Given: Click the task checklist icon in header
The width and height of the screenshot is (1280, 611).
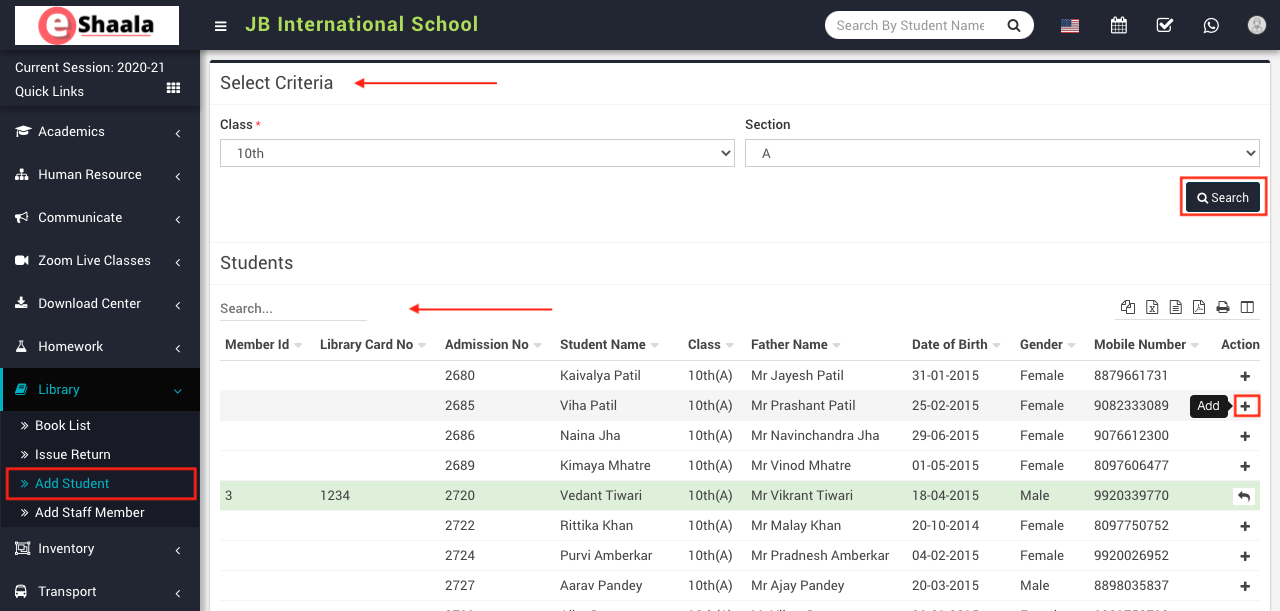Looking at the screenshot, I should pos(1165,26).
